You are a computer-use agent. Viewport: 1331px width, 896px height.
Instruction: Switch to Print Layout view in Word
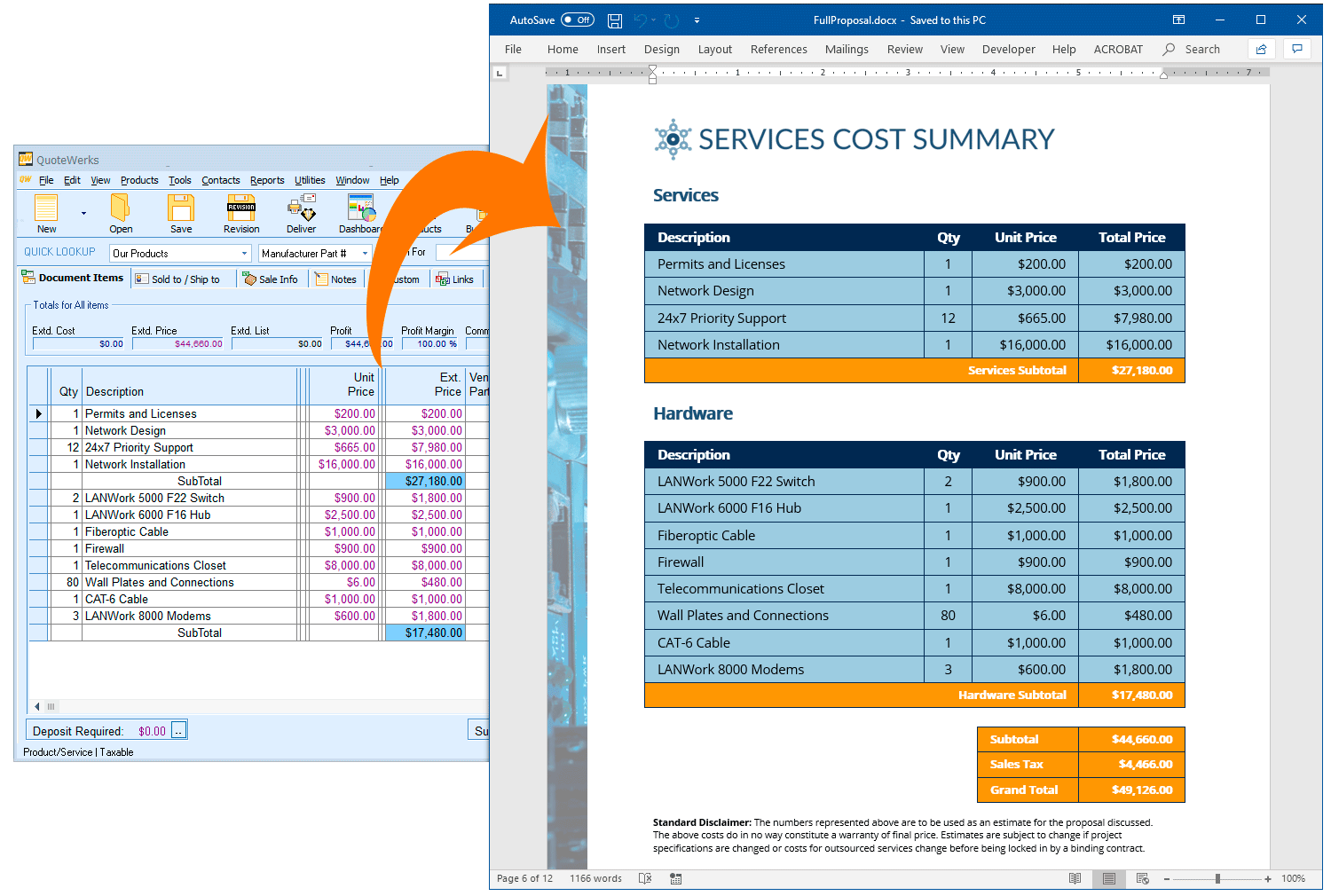coord(1108,878)
